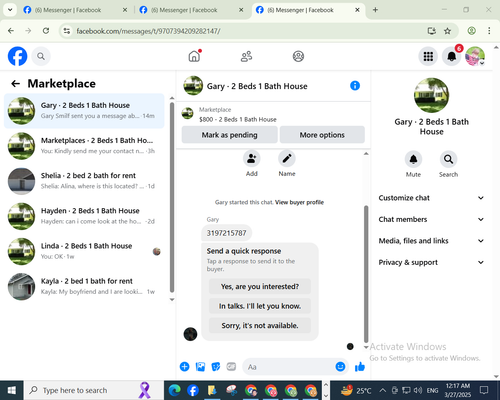Open the Marketplaces - 2 Beds 1 Bath chat

click(84, 146)
